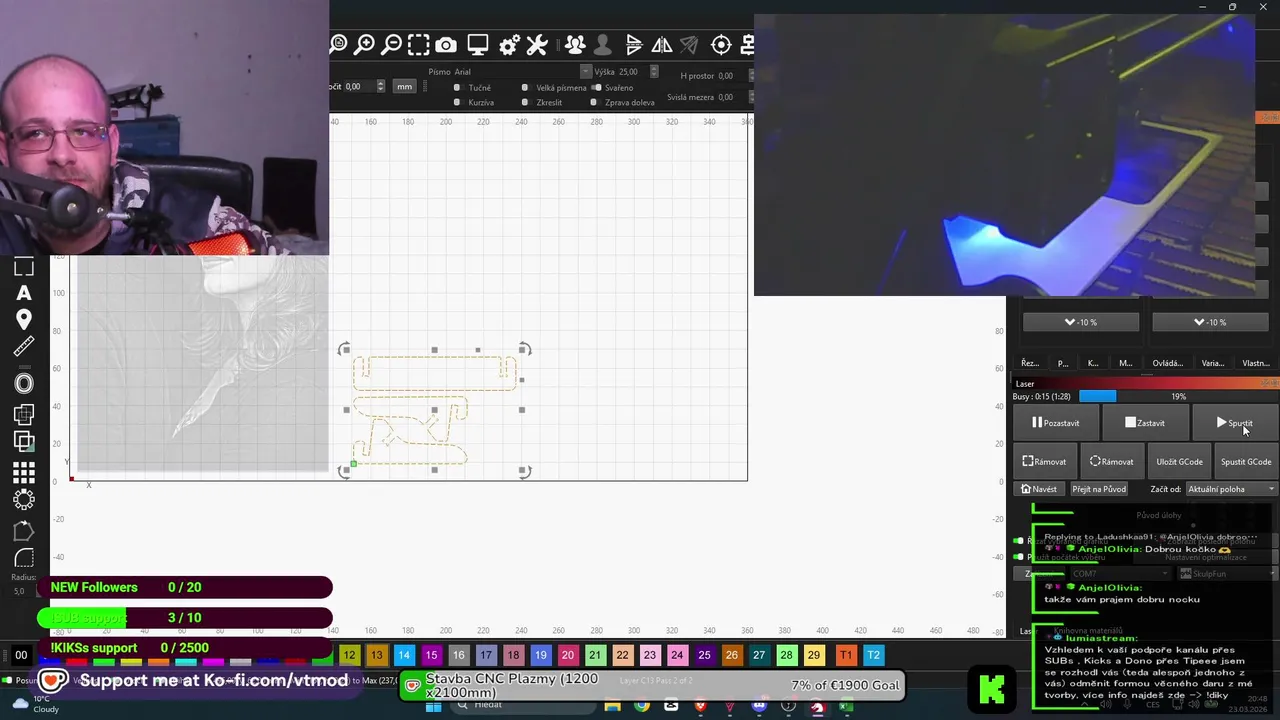Toggle the Svařeno switch
1280x720 pixels.
(x=597, y=88)
